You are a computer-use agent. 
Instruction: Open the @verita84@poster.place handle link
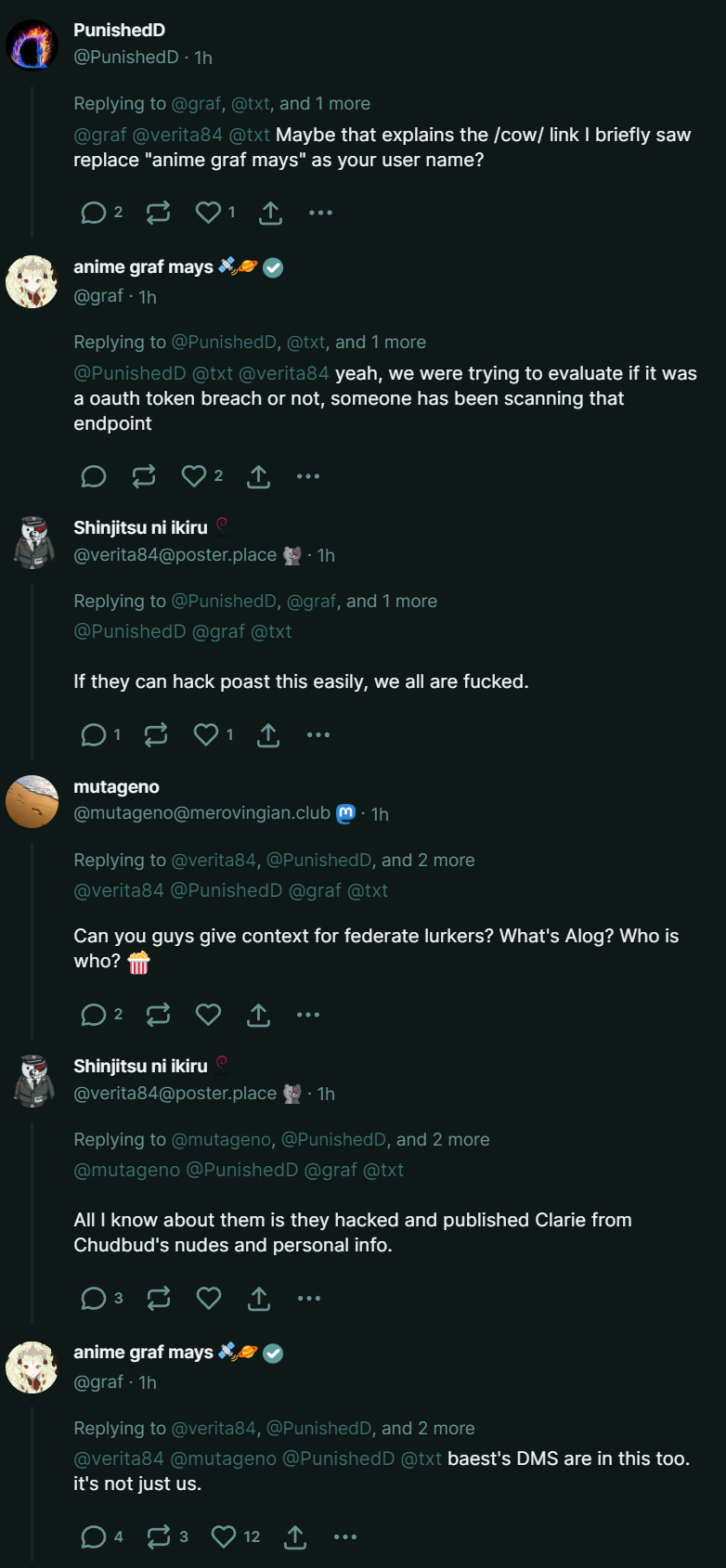175,555
